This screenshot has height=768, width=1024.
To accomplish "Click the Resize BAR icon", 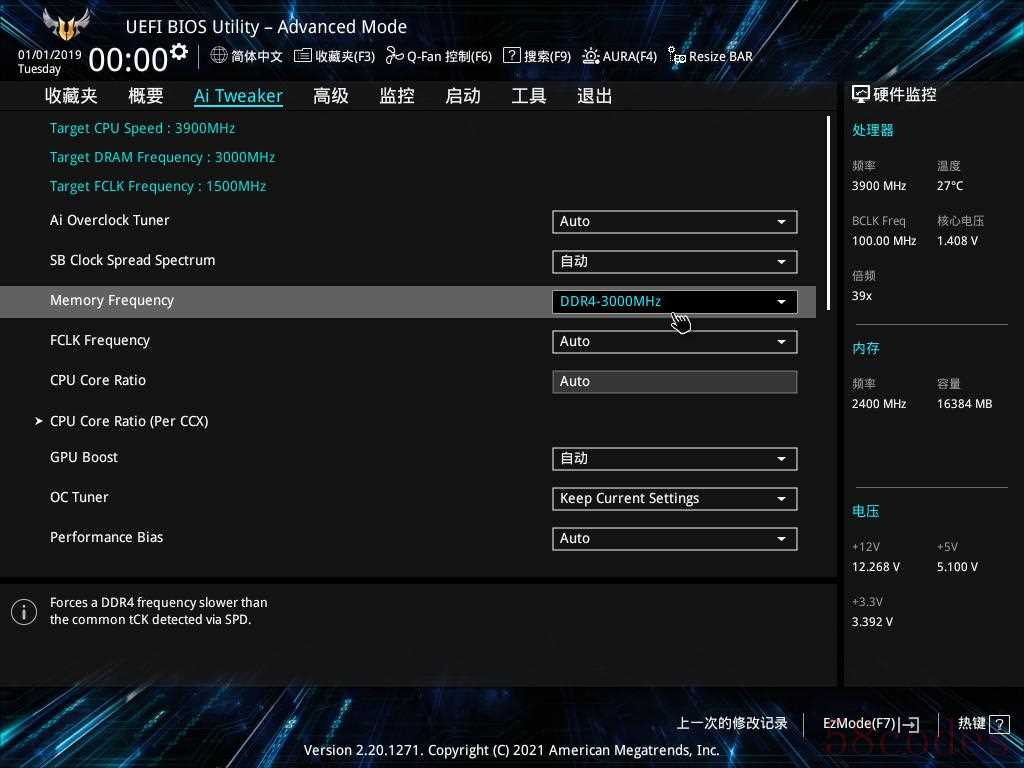I will (x=677, y=56).
